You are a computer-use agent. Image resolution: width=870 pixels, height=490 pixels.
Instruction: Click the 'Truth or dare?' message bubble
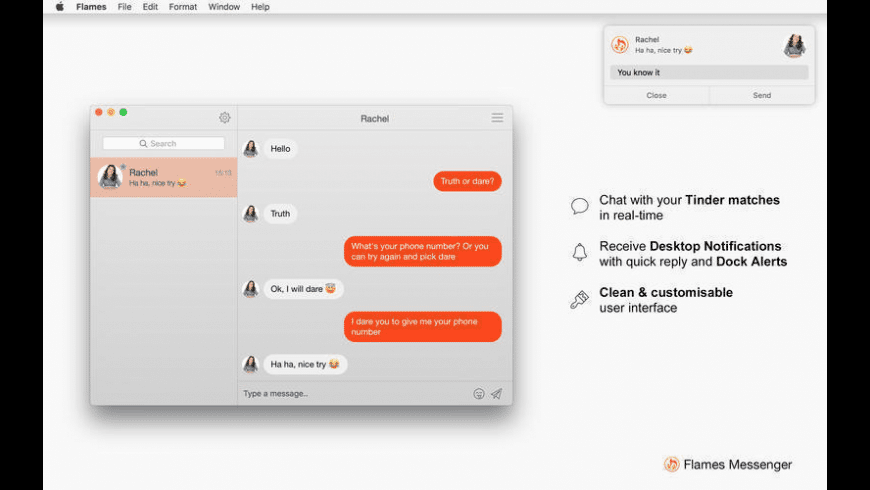[x=467, y=181]
